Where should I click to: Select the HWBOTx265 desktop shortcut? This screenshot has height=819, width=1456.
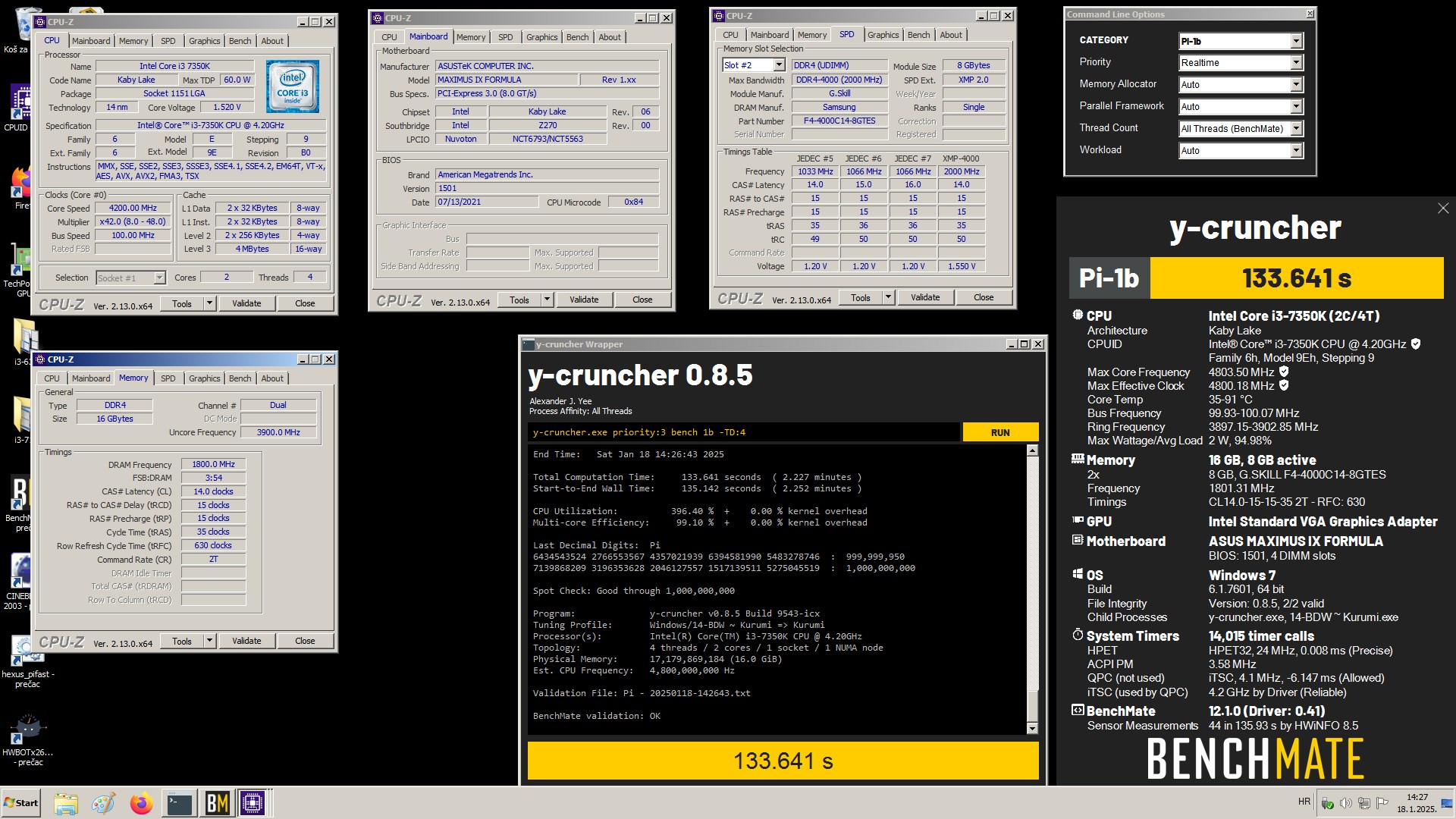27,739
